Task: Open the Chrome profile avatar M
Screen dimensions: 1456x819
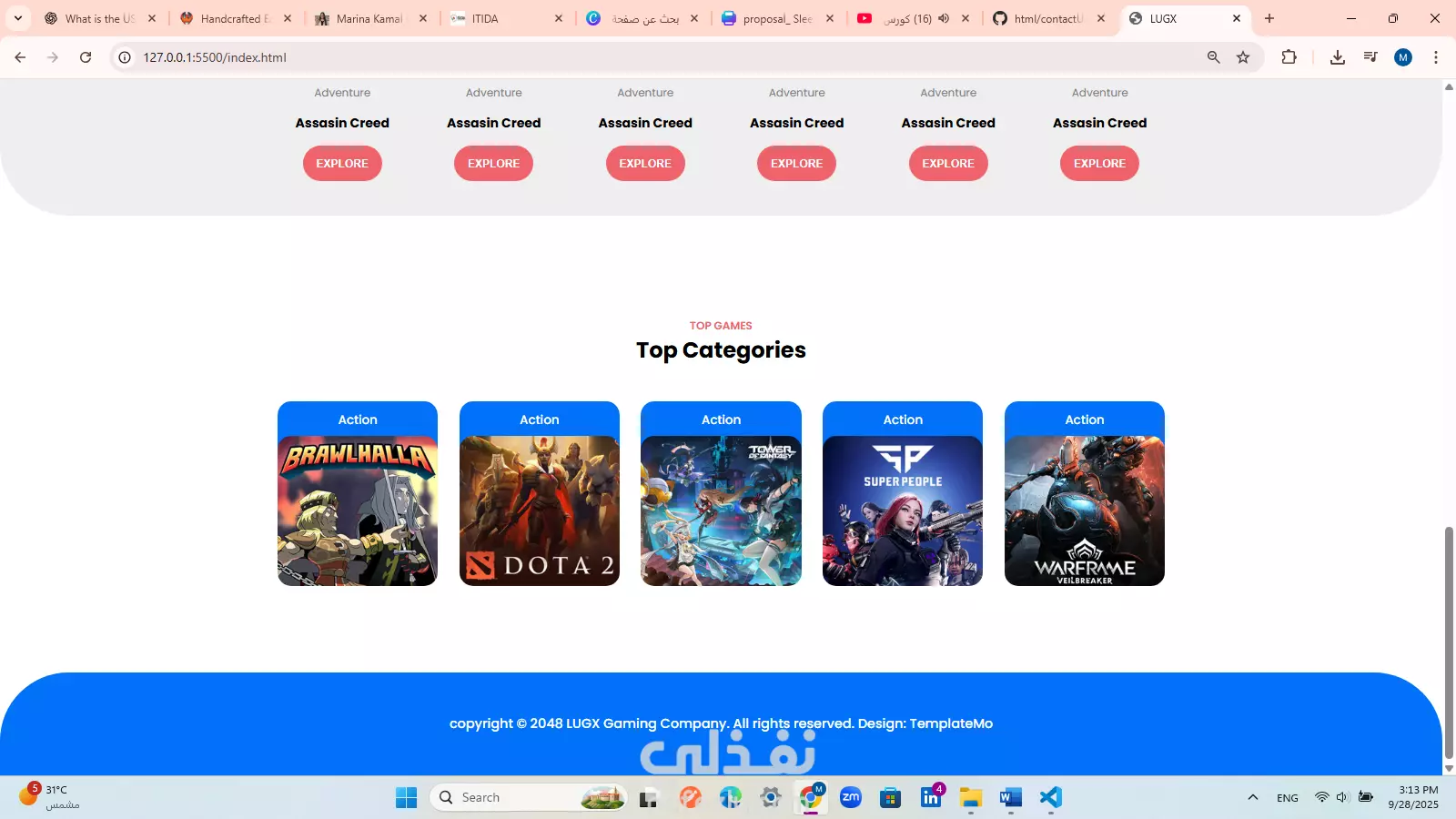Action: coord(1403,57)
